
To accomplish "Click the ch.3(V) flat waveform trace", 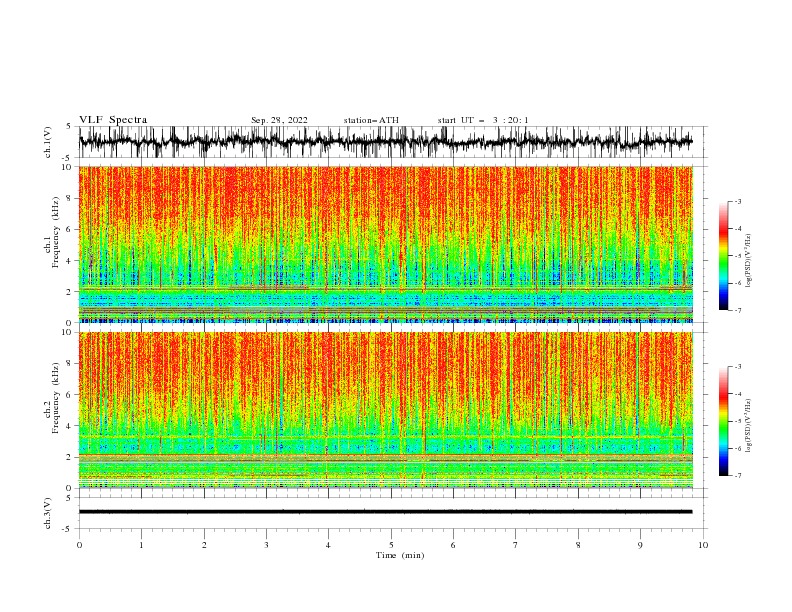I will coord(386,512).
